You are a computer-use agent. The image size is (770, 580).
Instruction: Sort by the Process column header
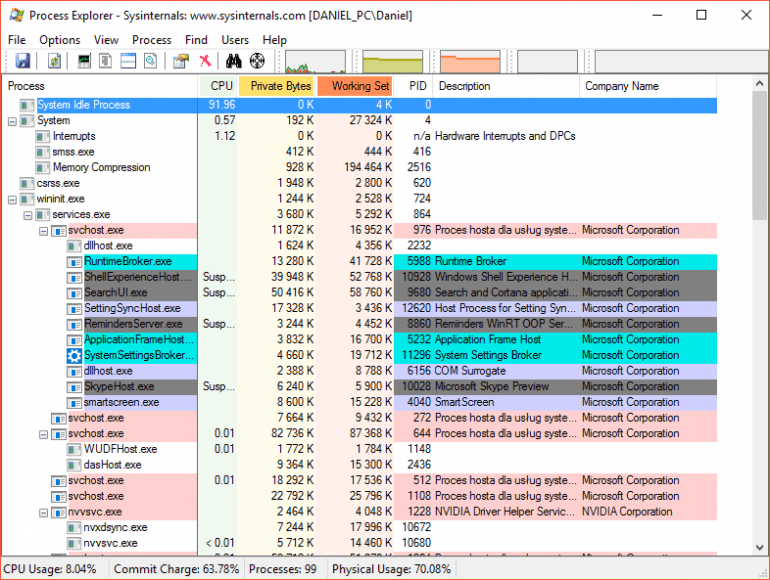tap(100, 86)
